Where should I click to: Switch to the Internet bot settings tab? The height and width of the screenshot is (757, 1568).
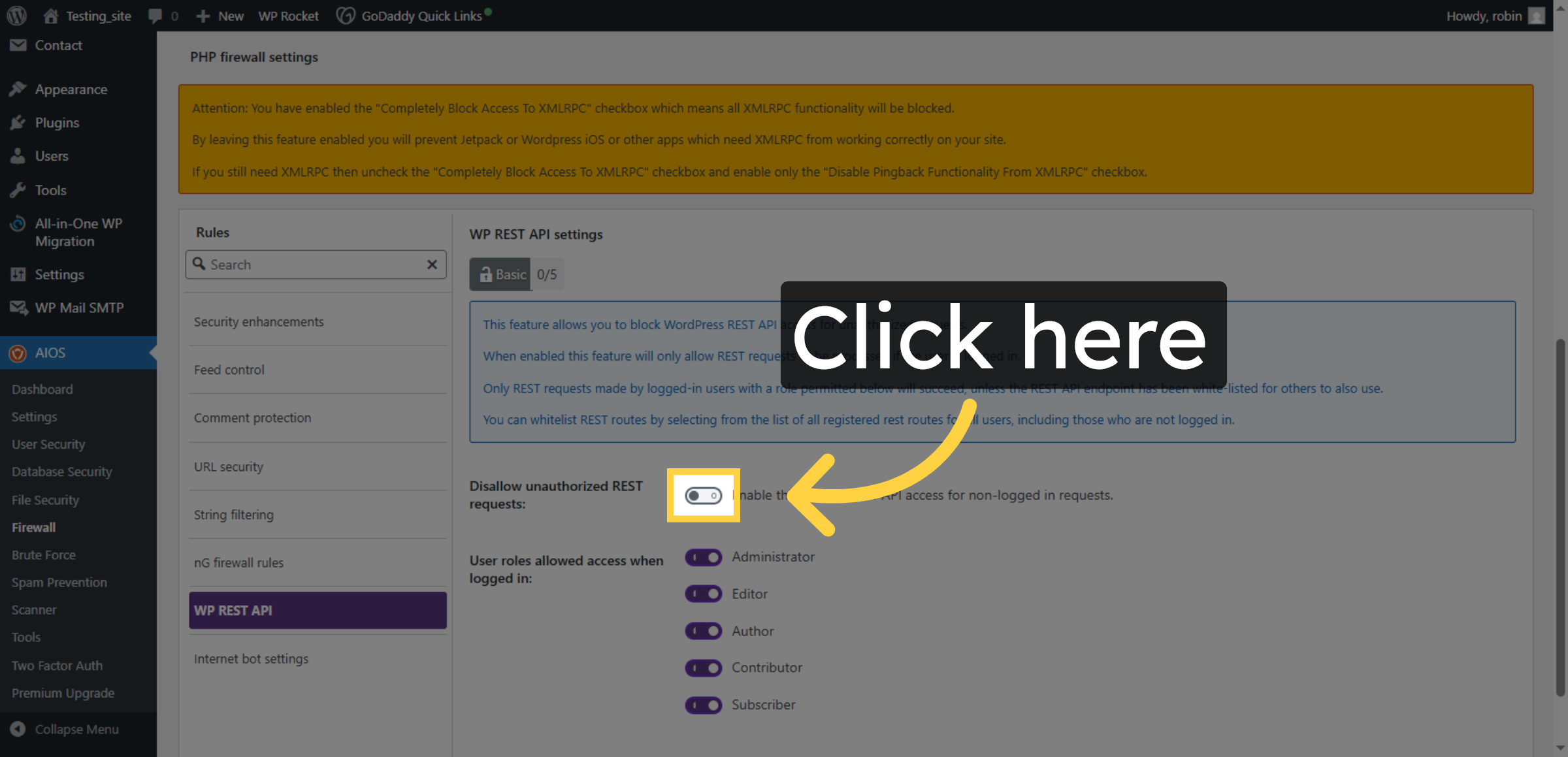(252, 658)
